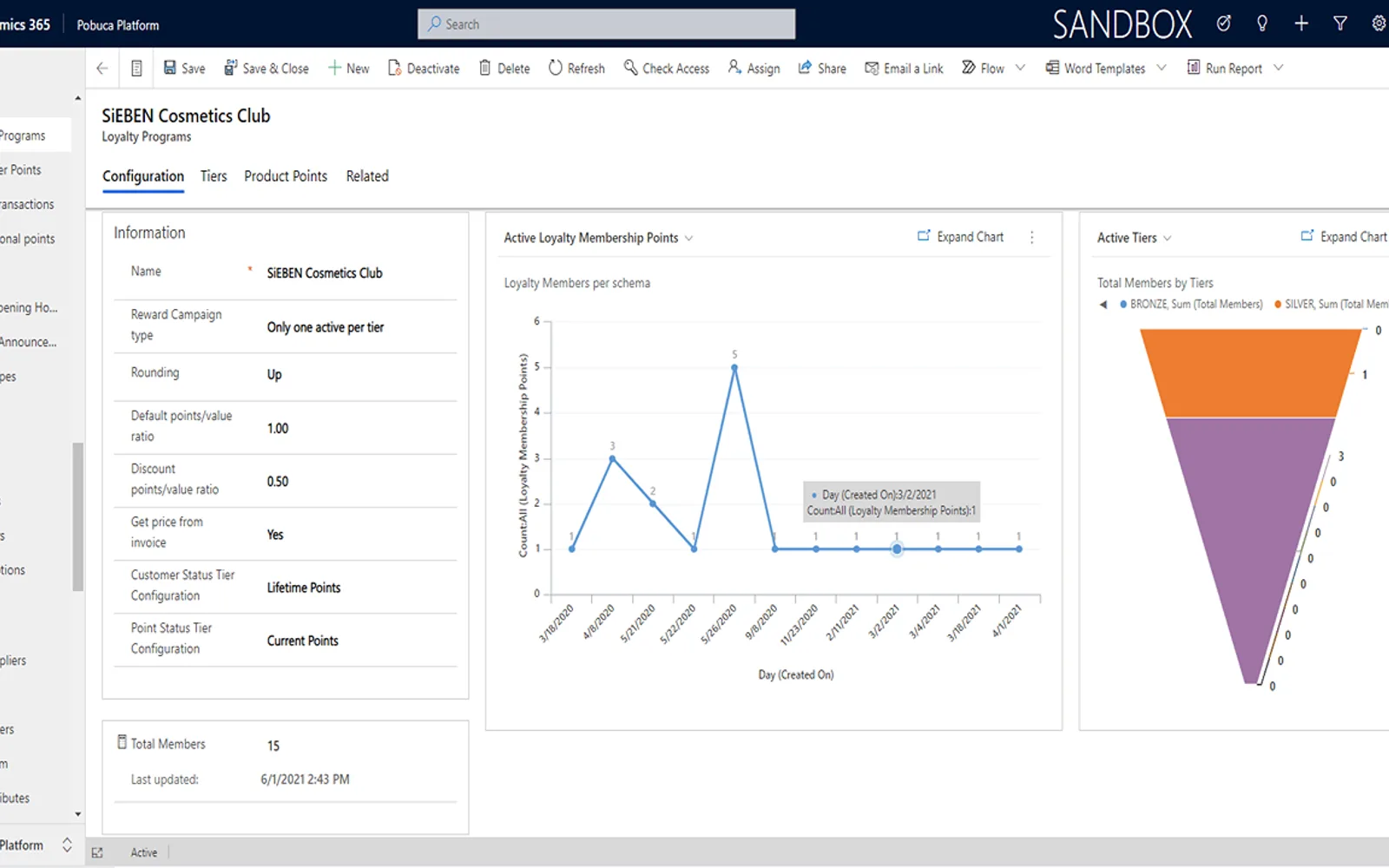Switch to the Configuration tab
The width and height of the screenshot is (1389, 868).
pos(143,176)
